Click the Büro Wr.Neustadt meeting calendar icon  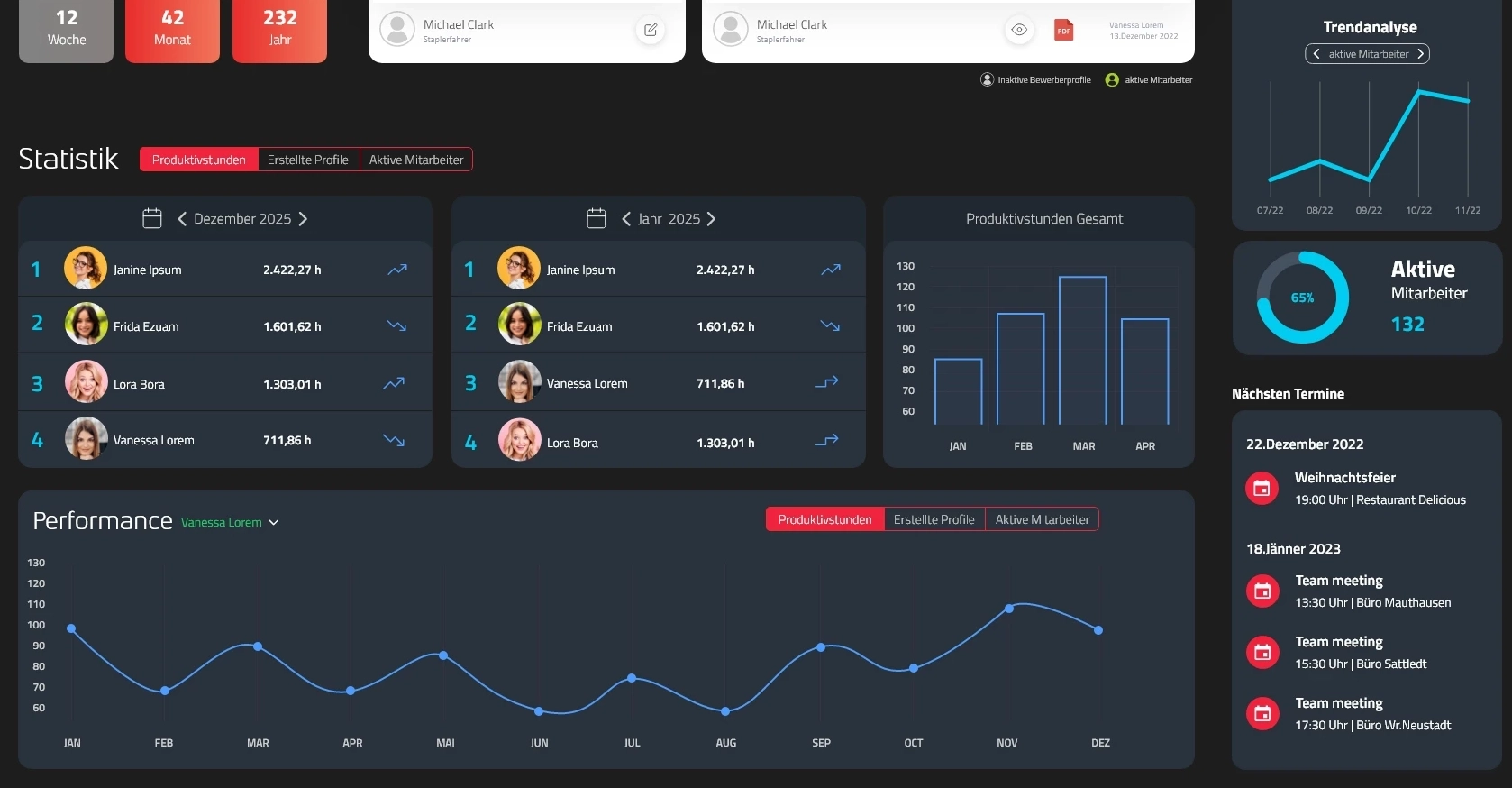point(1262,713)
